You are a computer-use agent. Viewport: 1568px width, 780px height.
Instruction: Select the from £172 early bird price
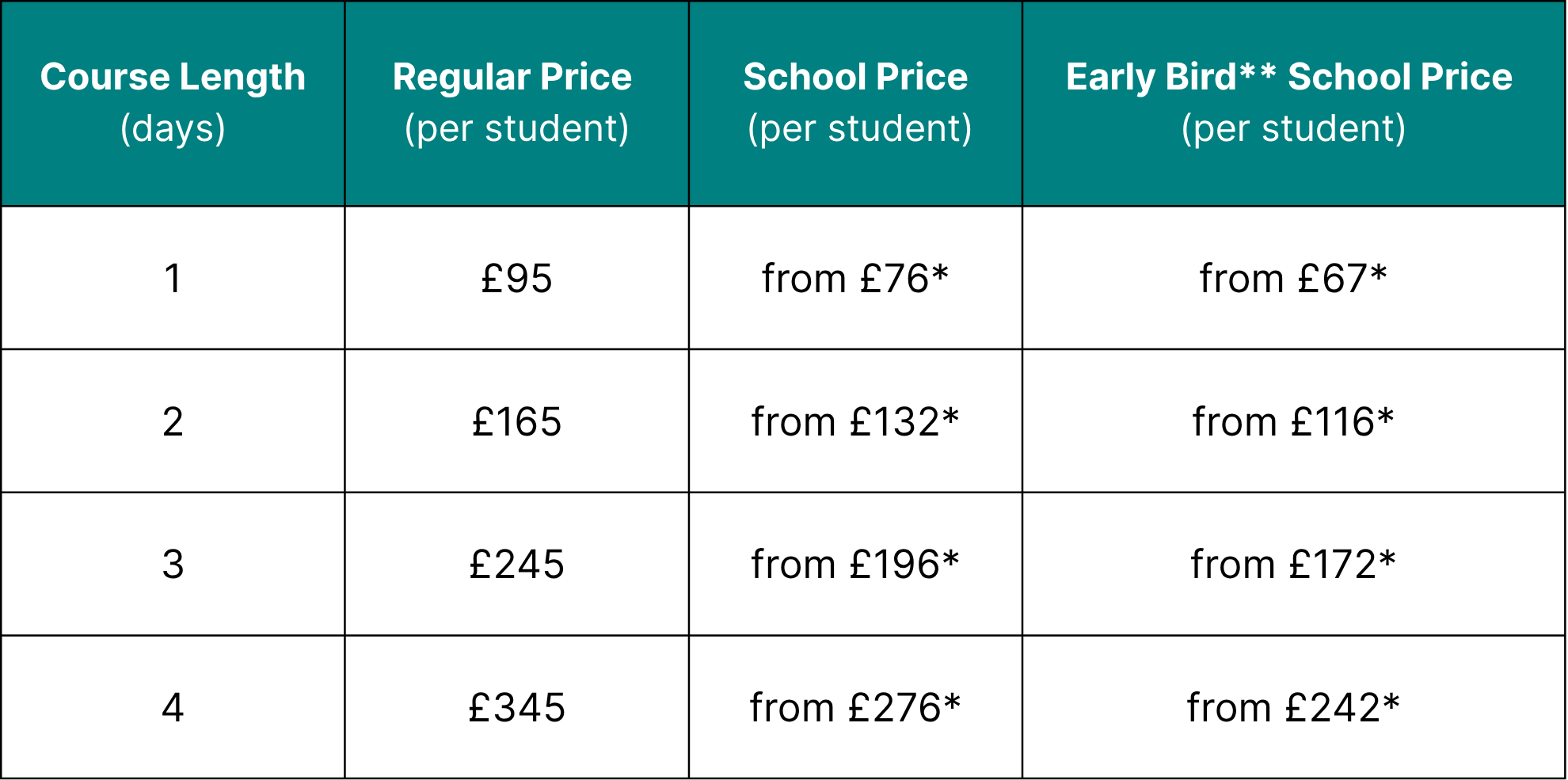1292,565
